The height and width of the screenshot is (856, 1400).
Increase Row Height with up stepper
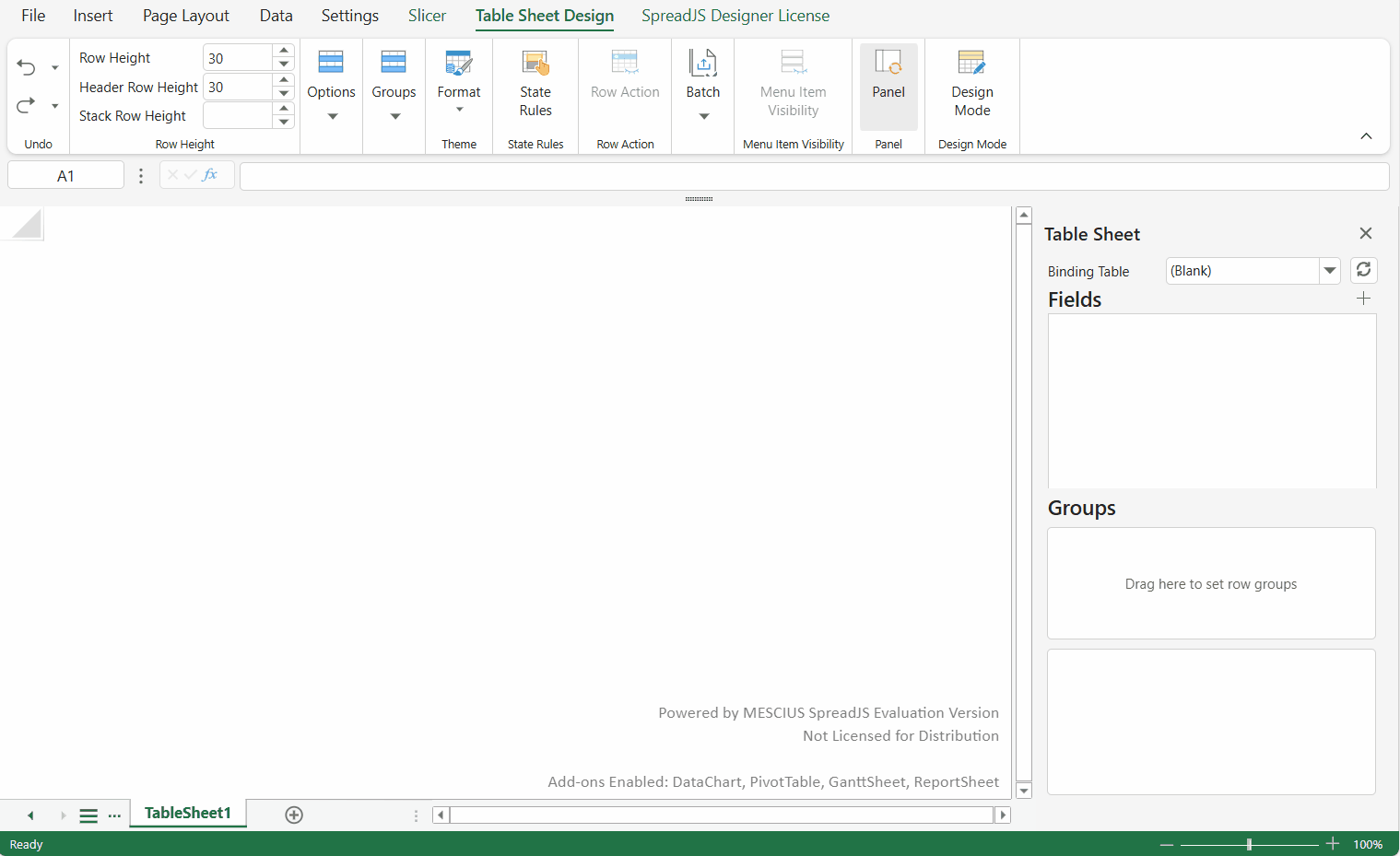284,51
